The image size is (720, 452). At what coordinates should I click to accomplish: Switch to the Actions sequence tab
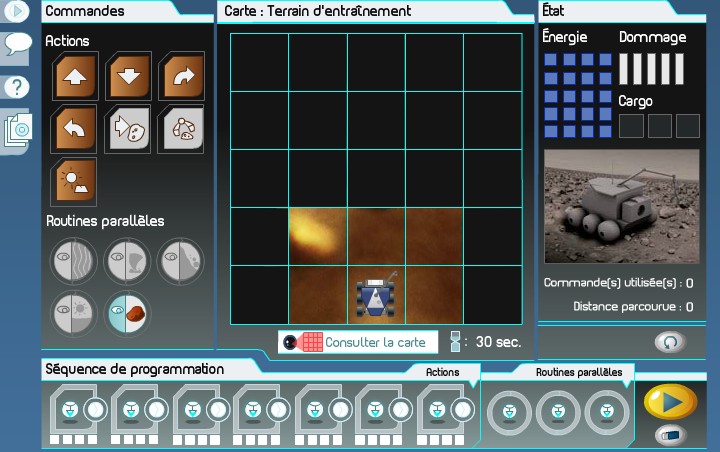pyautogui.click(x=442, y=372)
